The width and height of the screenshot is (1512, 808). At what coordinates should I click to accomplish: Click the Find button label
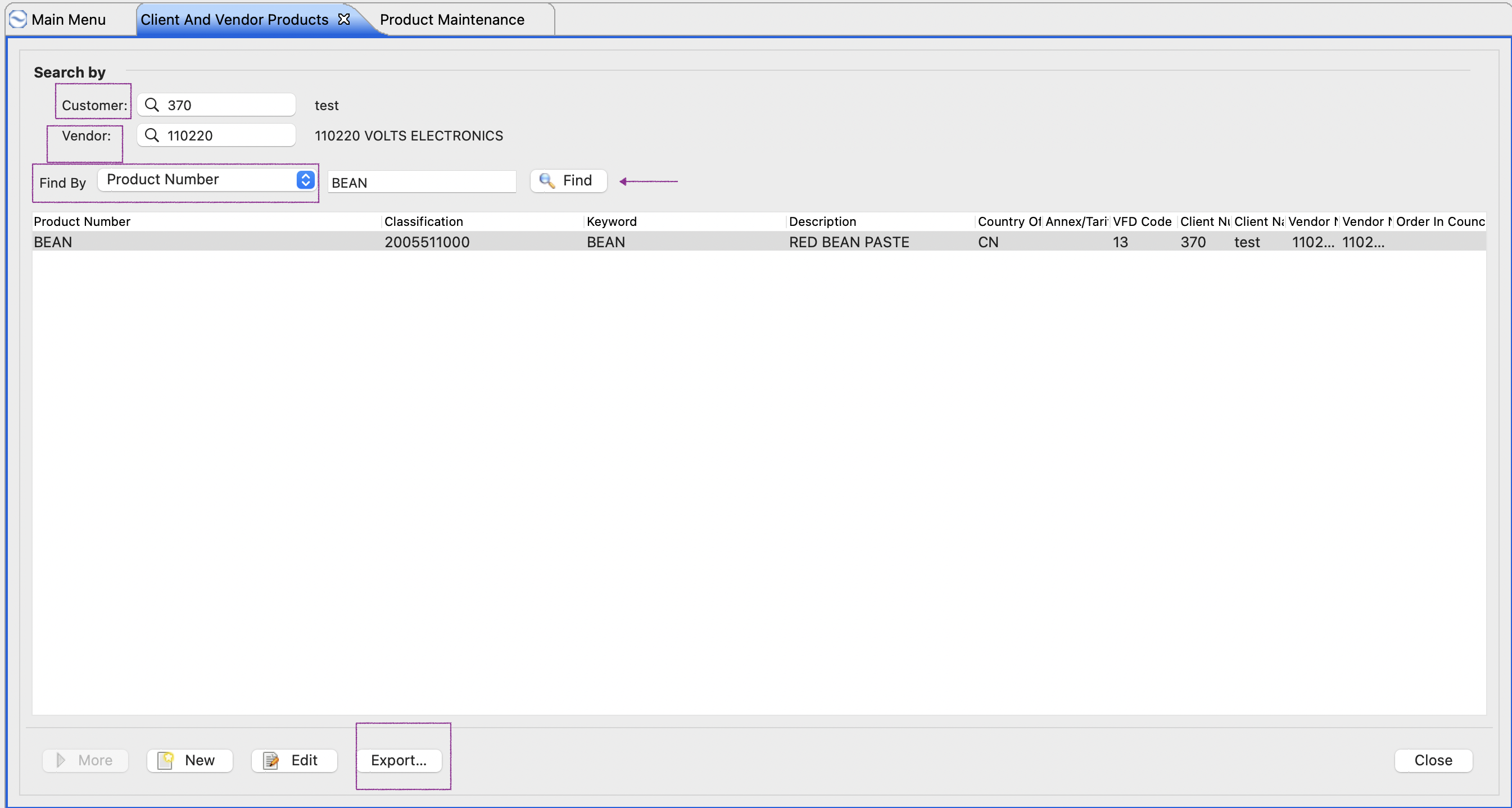(x=578, y=180)
